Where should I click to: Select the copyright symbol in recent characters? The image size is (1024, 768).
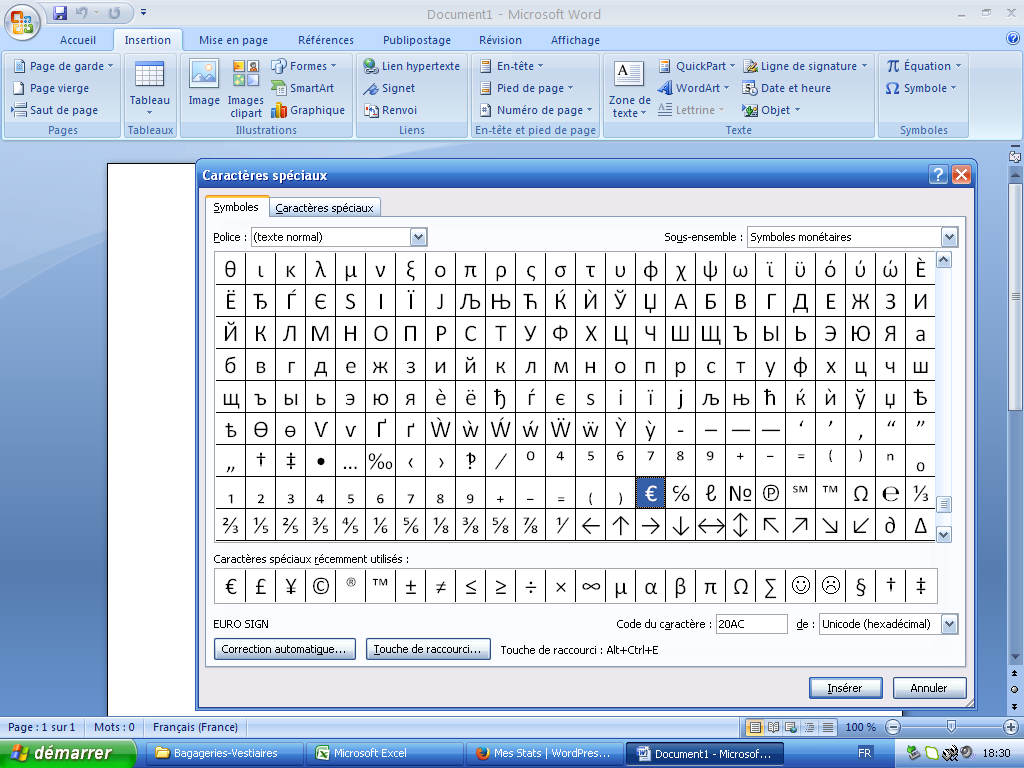click(320, 587)
